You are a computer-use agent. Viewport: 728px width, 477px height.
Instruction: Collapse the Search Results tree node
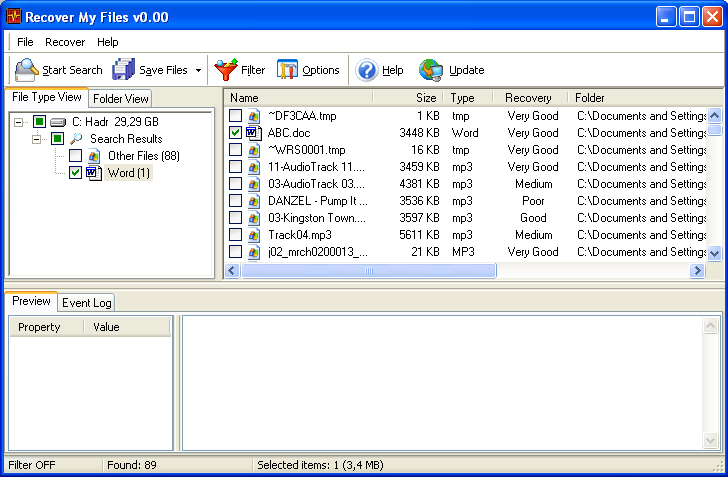37,139
